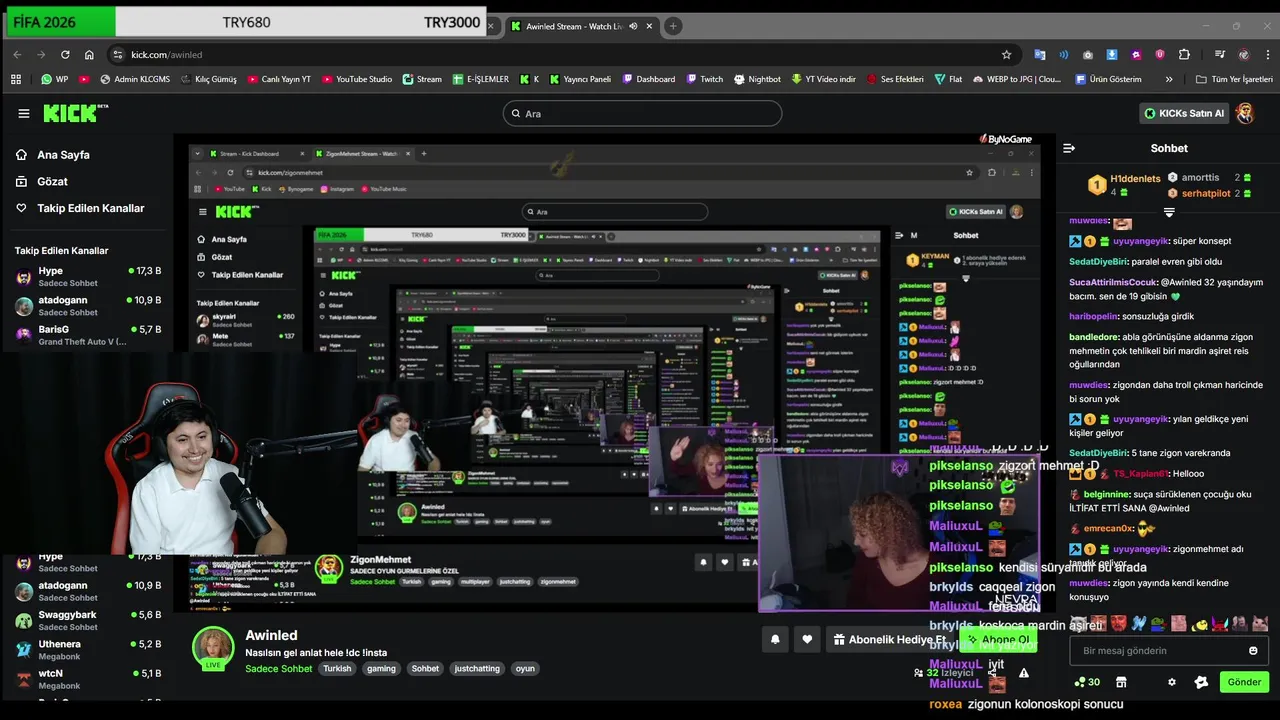Expand hidden bookmarks overflow chevron
This screenshot has height=720, width=1280.
click(1169, 79)
